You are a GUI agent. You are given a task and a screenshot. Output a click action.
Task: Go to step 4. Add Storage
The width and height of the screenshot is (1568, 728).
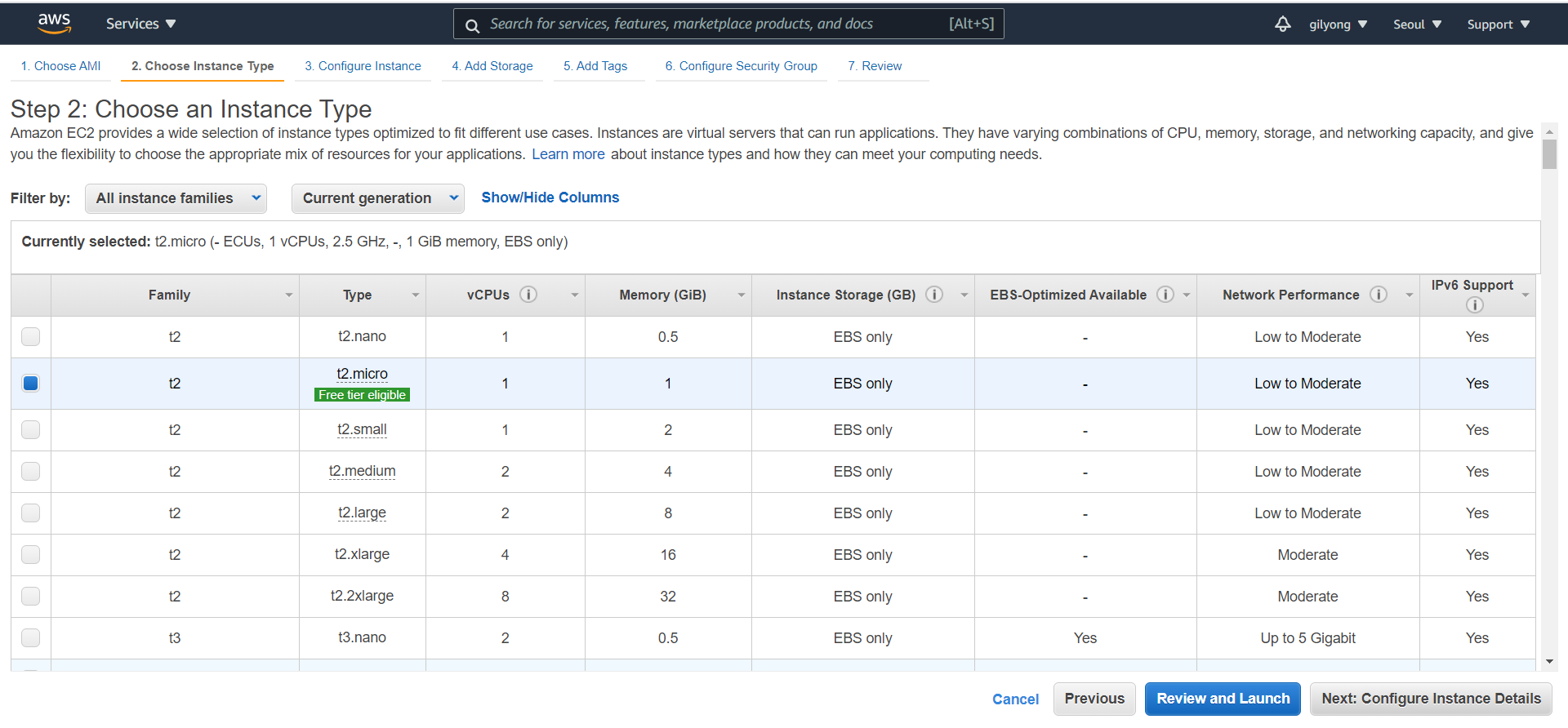pyautogui.click(x=492, y=66)
